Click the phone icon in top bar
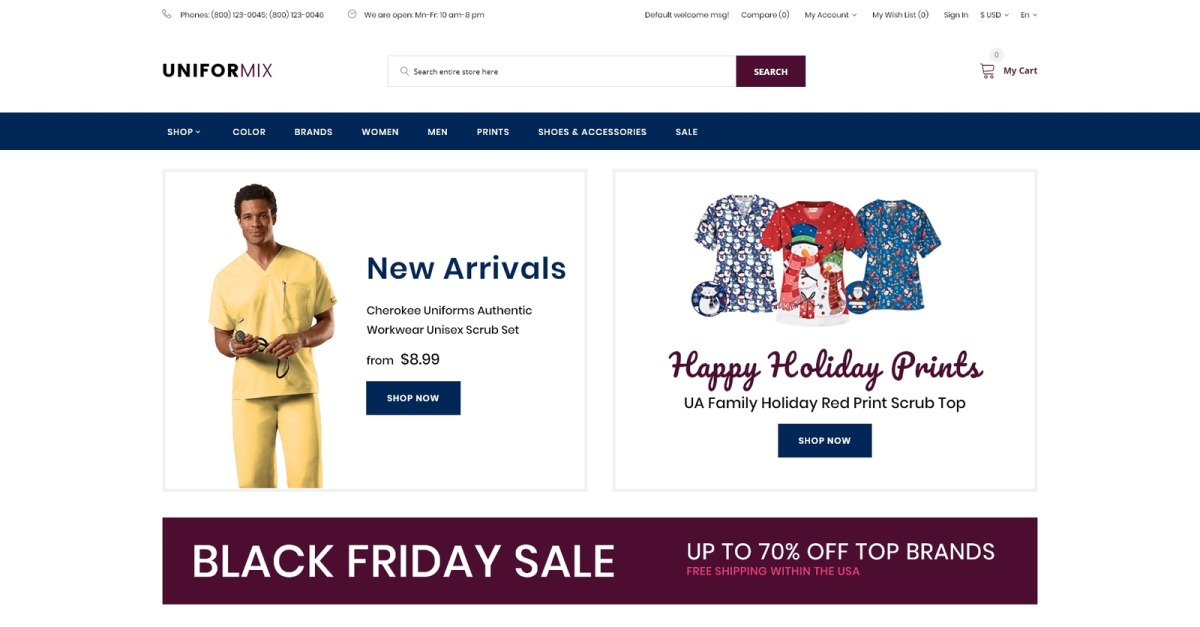The image size is (1200, 627). point(166,14)
